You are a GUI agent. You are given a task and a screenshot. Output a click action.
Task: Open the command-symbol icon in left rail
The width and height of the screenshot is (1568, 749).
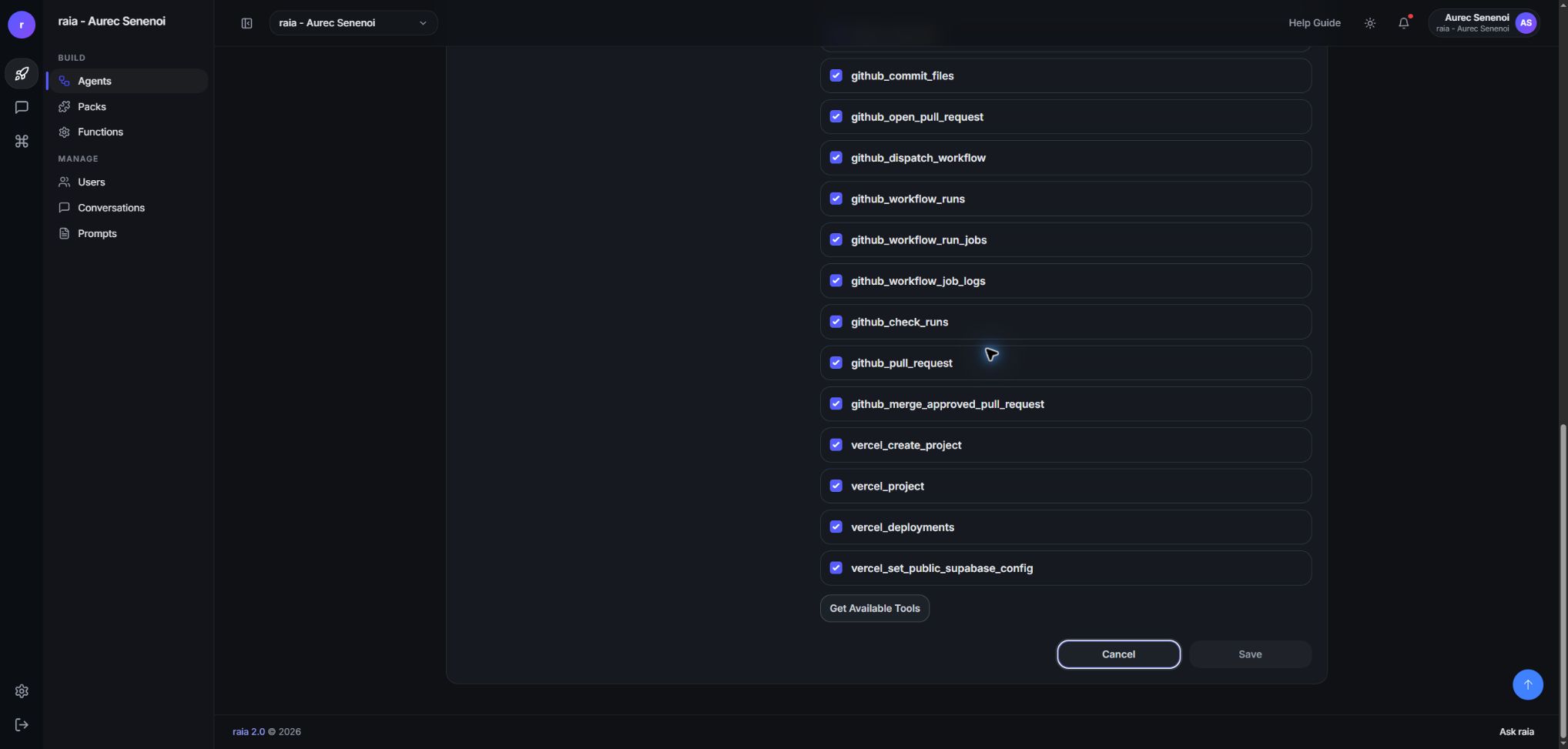coord(22,142)
